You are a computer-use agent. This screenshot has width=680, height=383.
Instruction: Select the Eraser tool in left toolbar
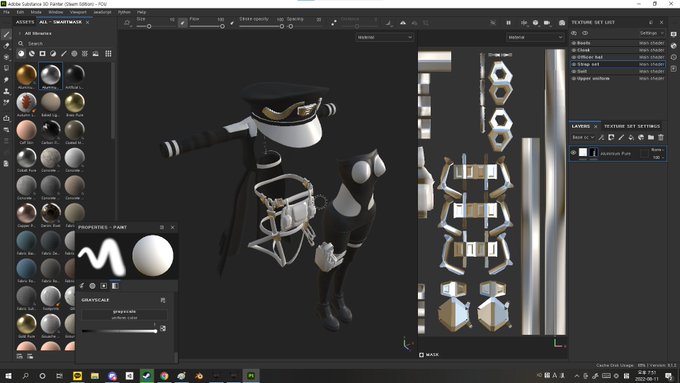6,46
